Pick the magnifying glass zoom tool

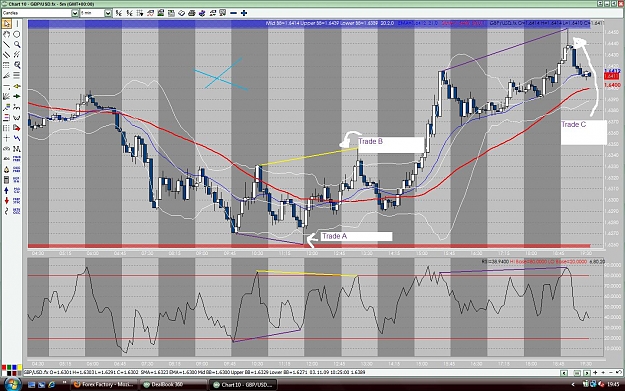pos(17,44)
